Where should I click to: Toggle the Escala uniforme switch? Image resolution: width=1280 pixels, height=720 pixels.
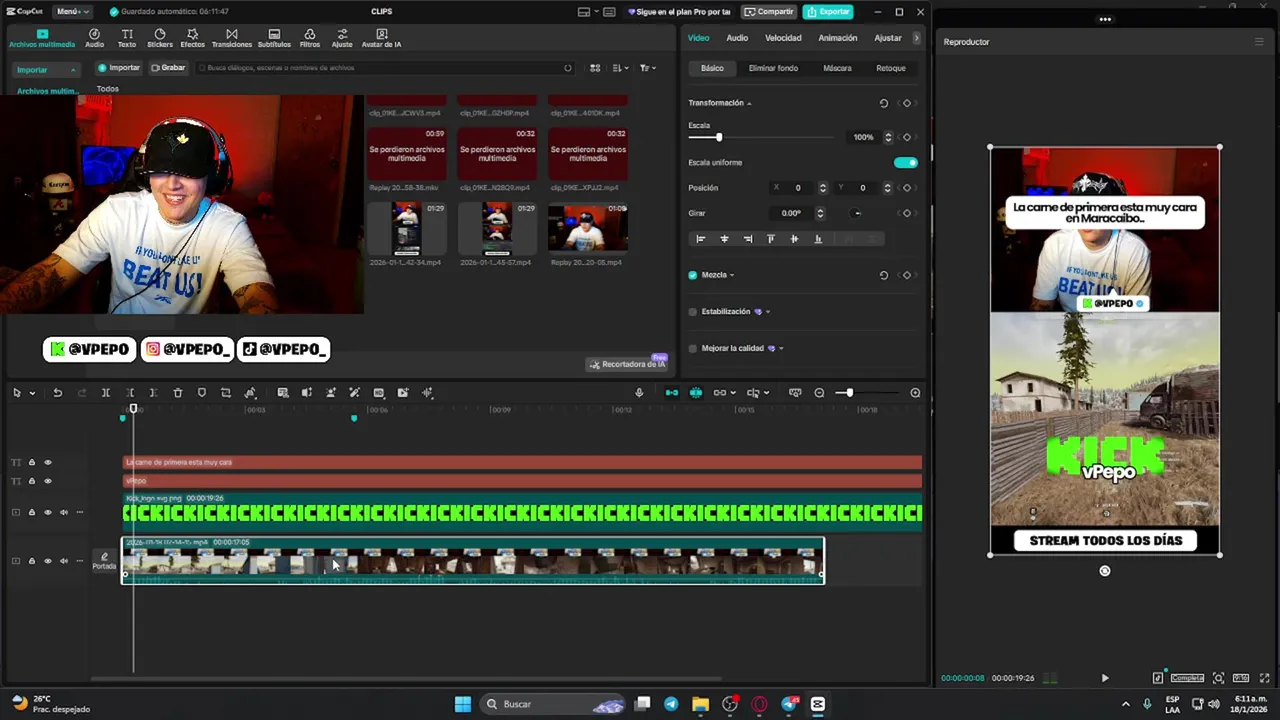coord(905,162)
